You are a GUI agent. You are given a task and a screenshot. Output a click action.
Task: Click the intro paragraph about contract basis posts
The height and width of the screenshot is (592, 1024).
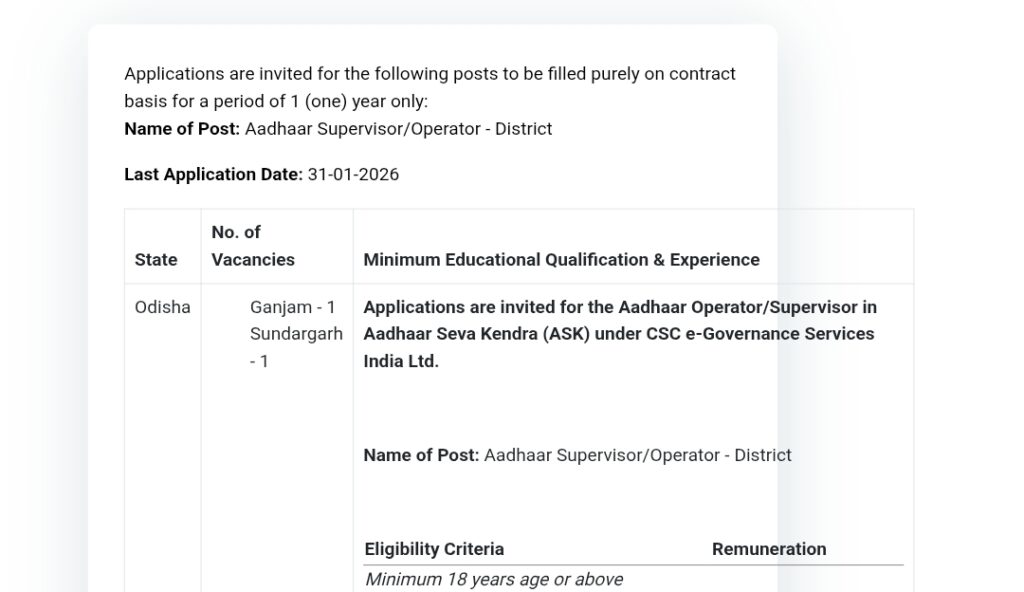click(x=429, y=74)
